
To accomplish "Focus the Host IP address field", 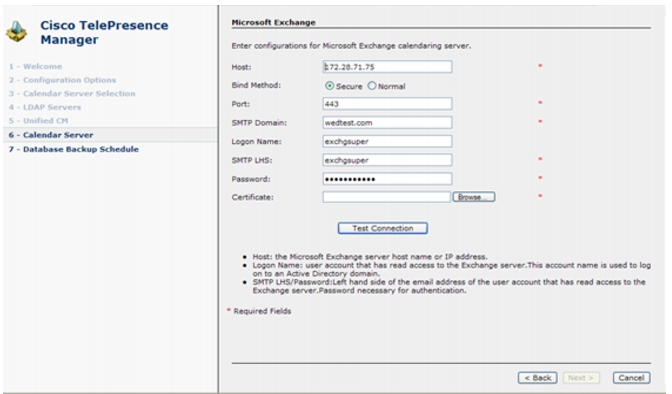I will [387, 66].
